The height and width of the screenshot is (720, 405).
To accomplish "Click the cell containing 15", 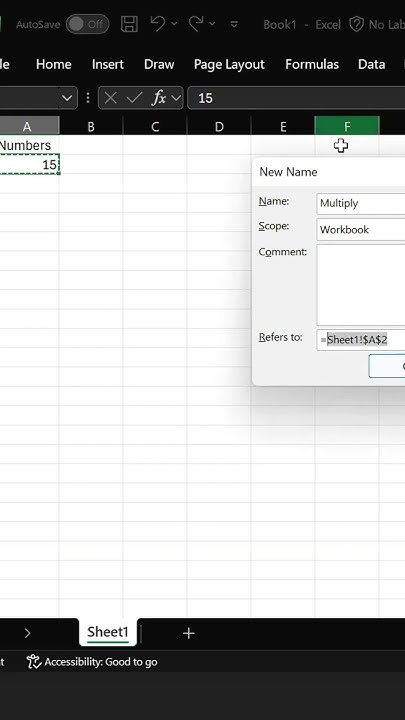I will click(29, 165).
